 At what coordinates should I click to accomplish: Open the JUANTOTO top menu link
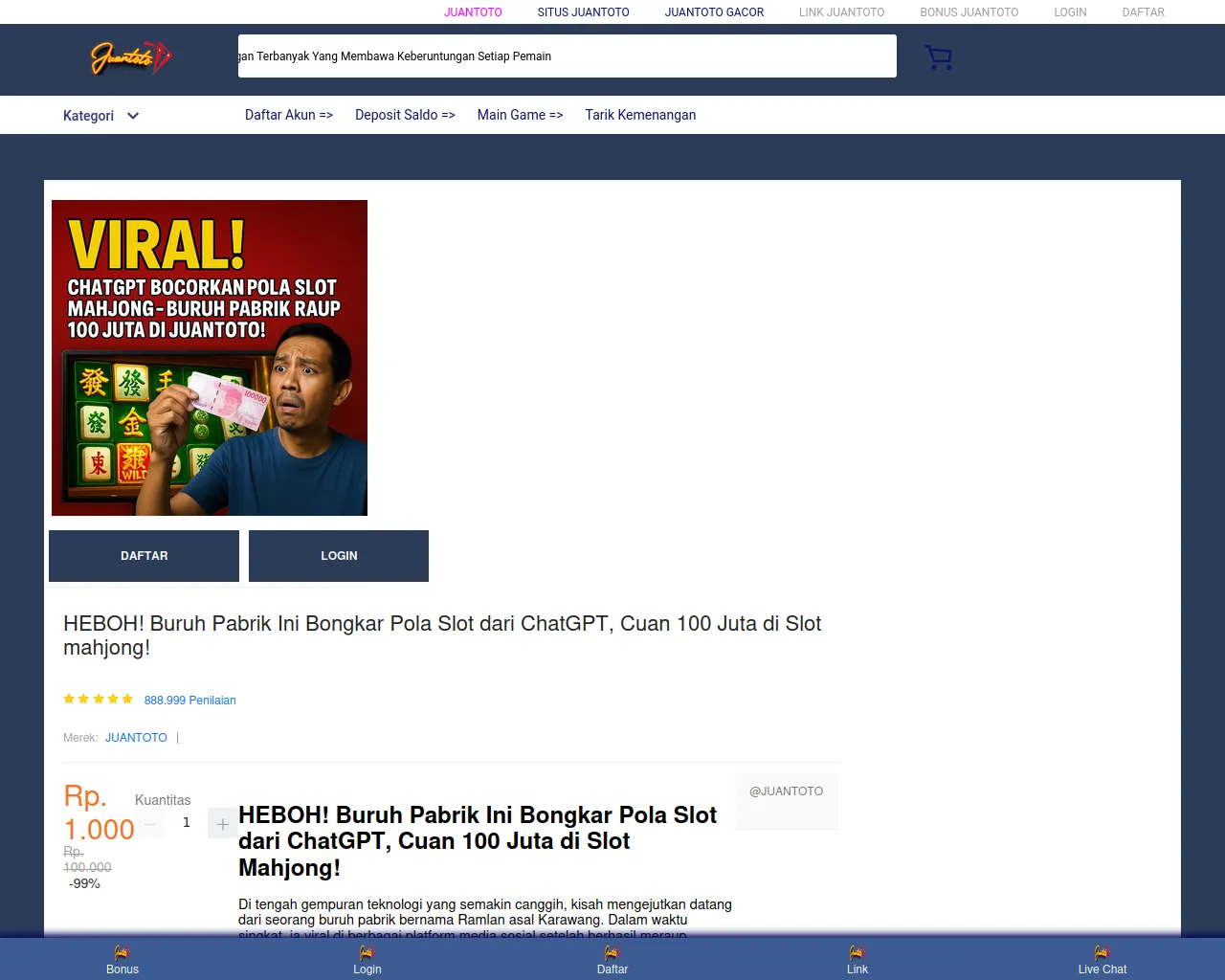point(473,12)
